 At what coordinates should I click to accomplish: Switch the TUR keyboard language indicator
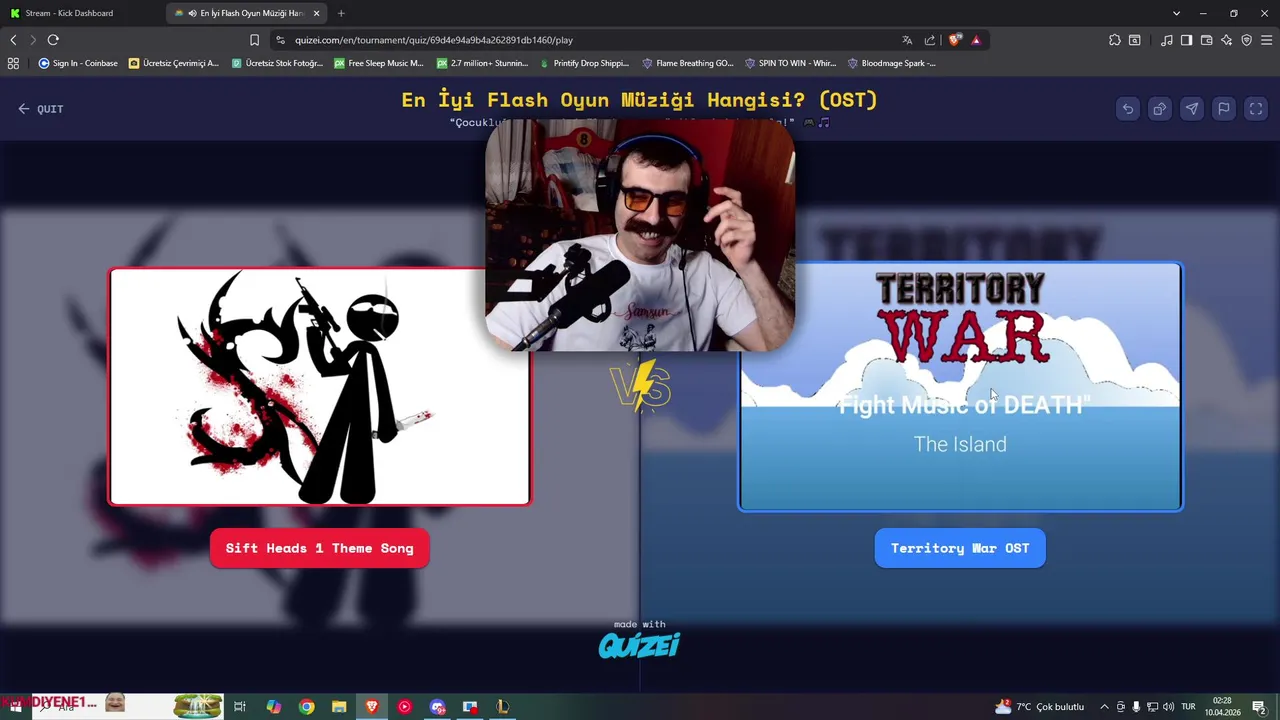(1188, 707)
